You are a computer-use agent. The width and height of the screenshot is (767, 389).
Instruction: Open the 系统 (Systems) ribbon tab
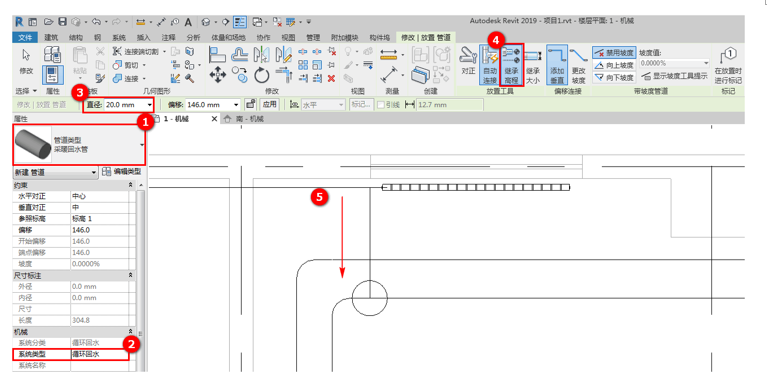(x=119, y=38)
